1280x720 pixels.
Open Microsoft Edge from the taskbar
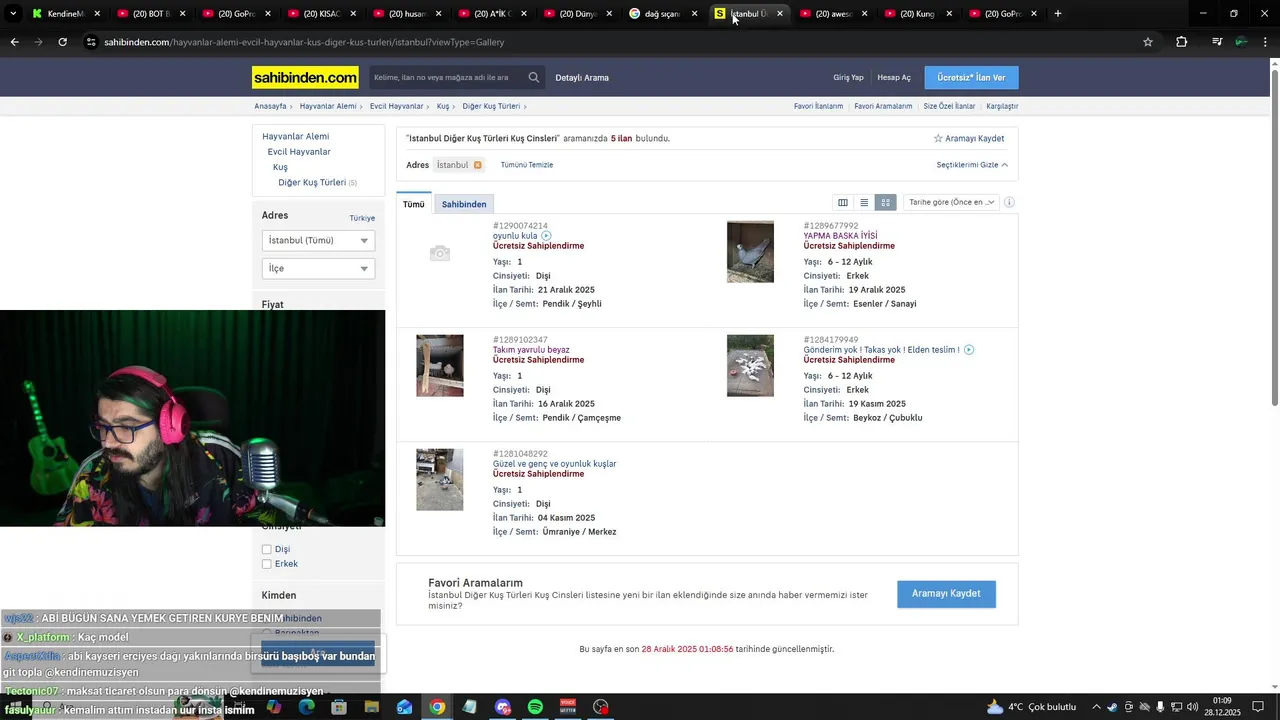pos(306,707)
